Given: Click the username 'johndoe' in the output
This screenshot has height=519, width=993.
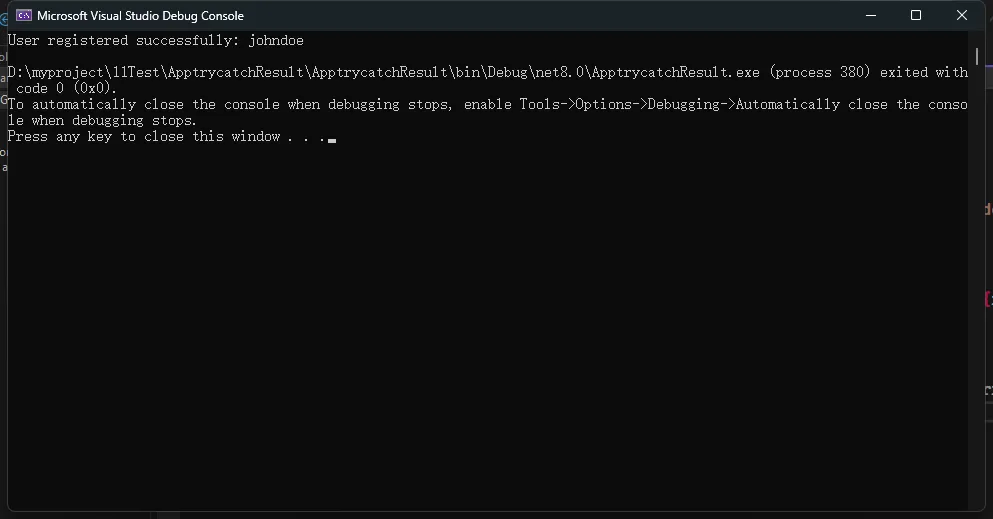Looking at the screenshot, I should 276,41.
